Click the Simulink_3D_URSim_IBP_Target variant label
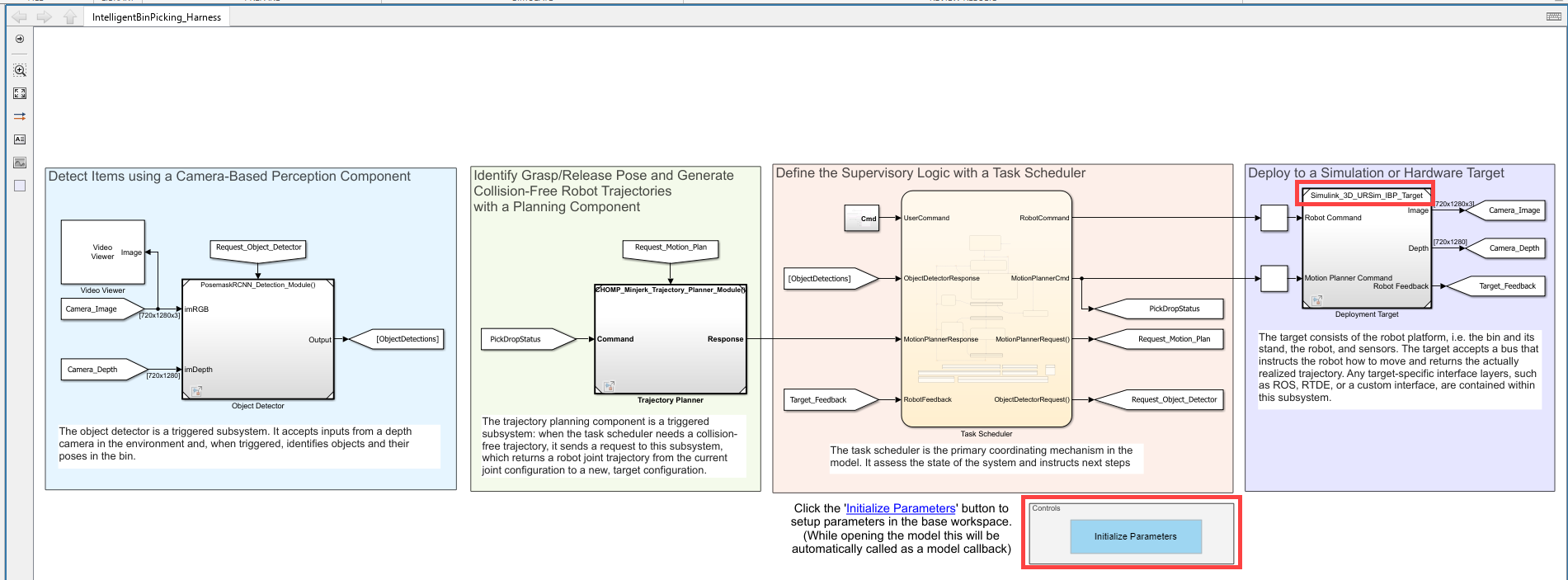Image resolution: width=1568 pixels, height=580 pixels. tap(1366, 196)
